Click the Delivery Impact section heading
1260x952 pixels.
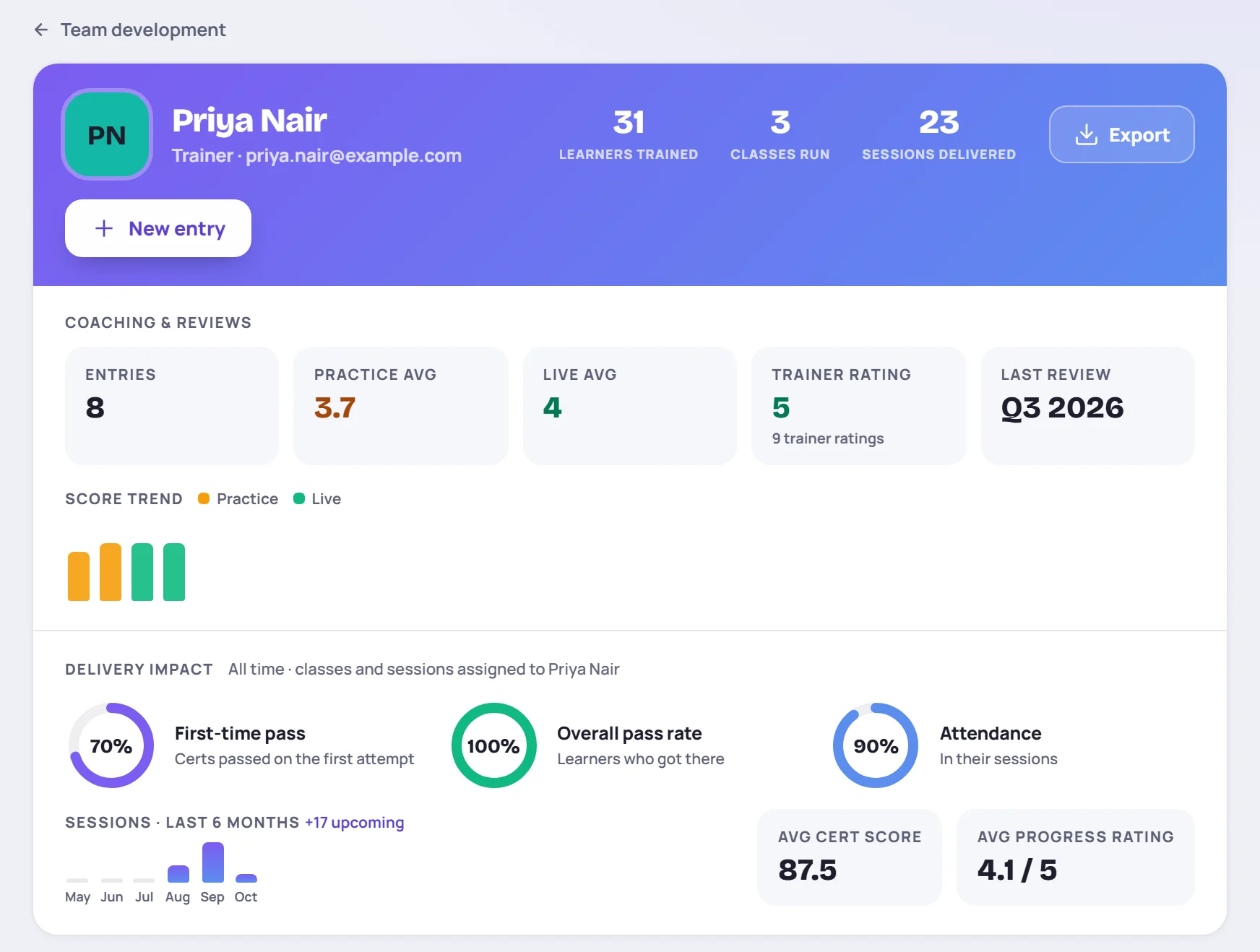click(x=139, y=670)
